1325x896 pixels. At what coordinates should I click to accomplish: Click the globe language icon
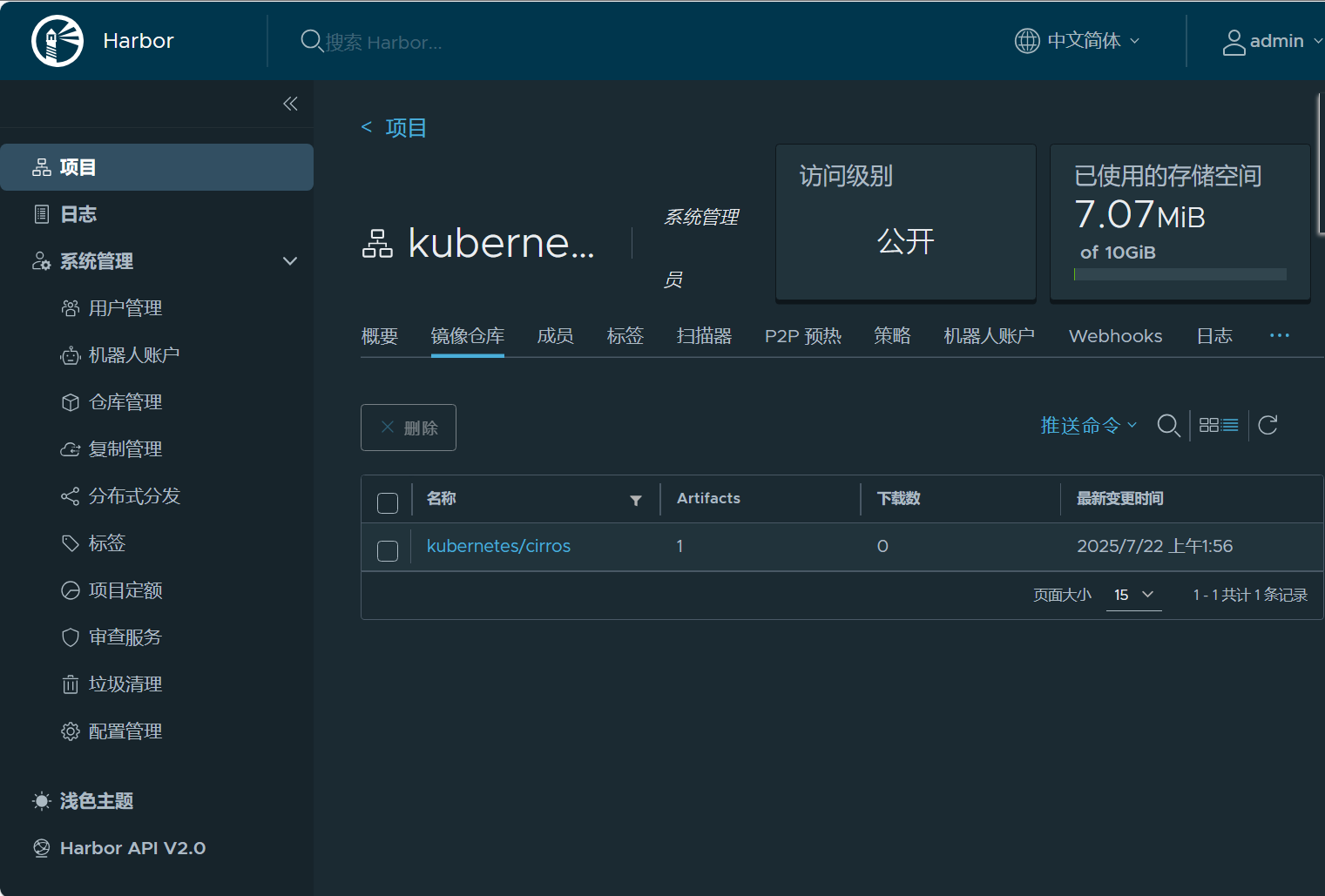(x=1027, y=41)
